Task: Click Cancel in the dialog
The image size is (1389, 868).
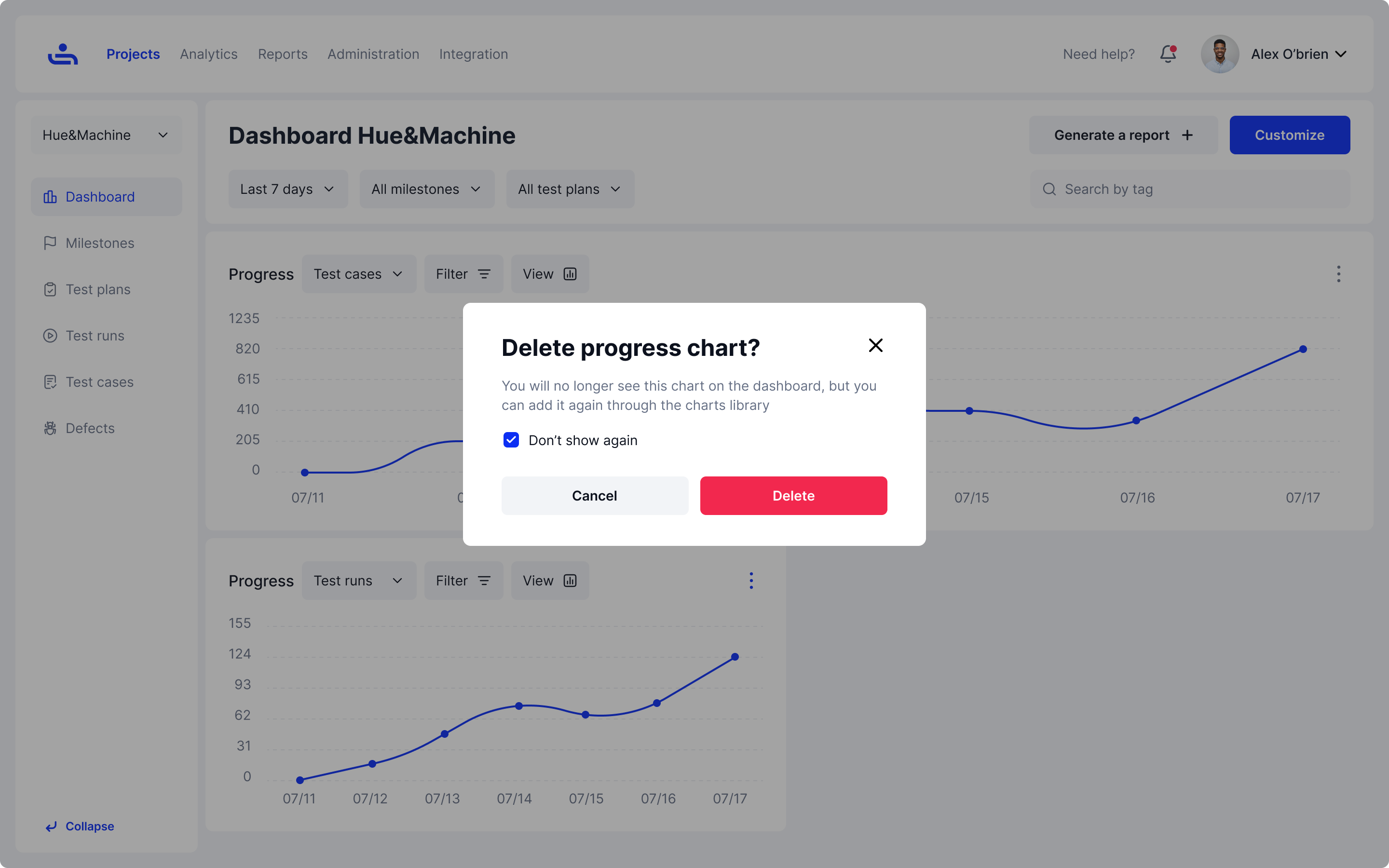Action: point(595,495)
